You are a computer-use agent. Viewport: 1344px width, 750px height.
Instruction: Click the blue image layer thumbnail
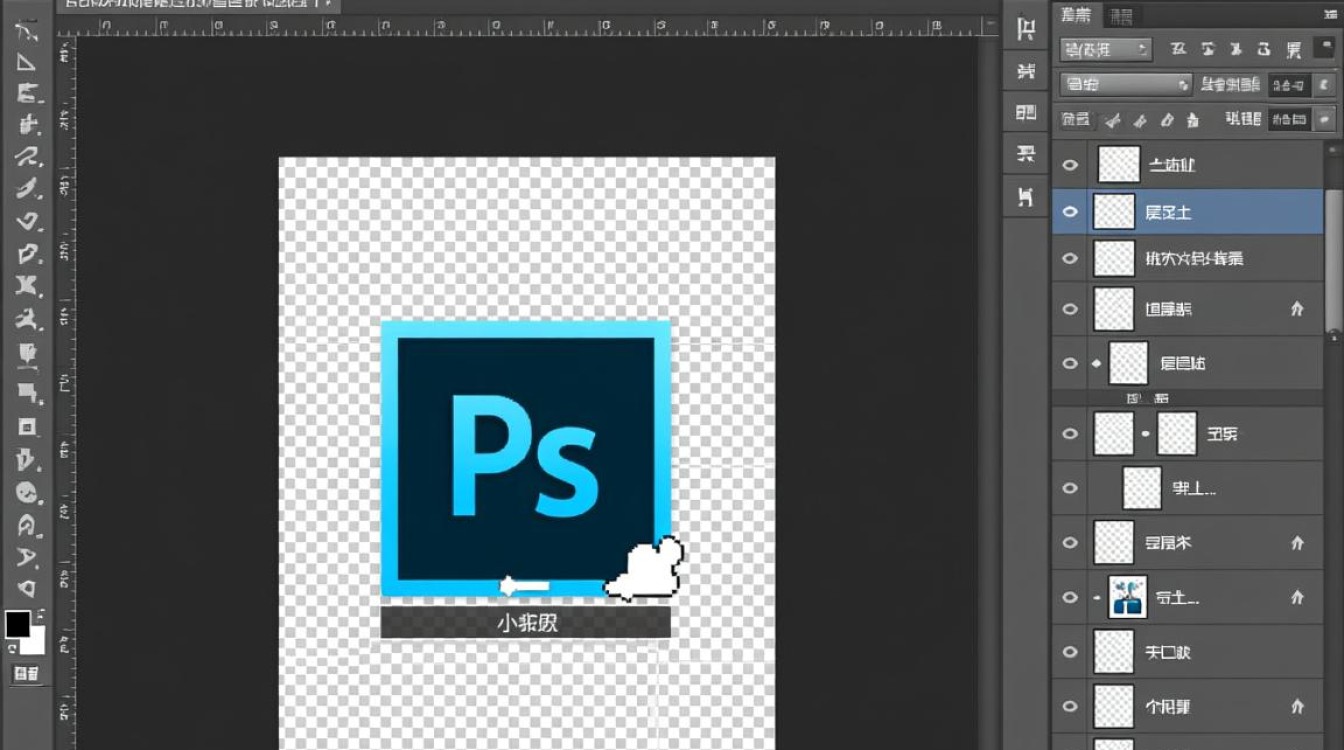tap(1128, 597)
